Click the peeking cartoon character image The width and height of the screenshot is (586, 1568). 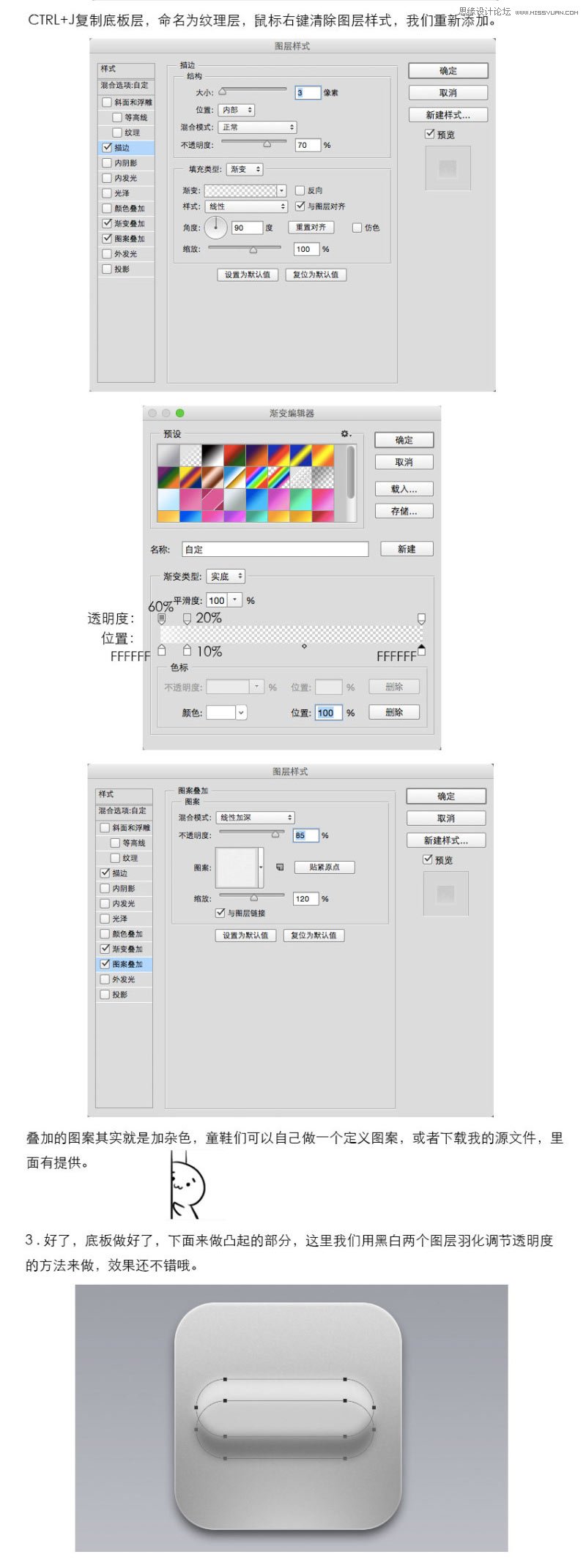[188, 1185]
